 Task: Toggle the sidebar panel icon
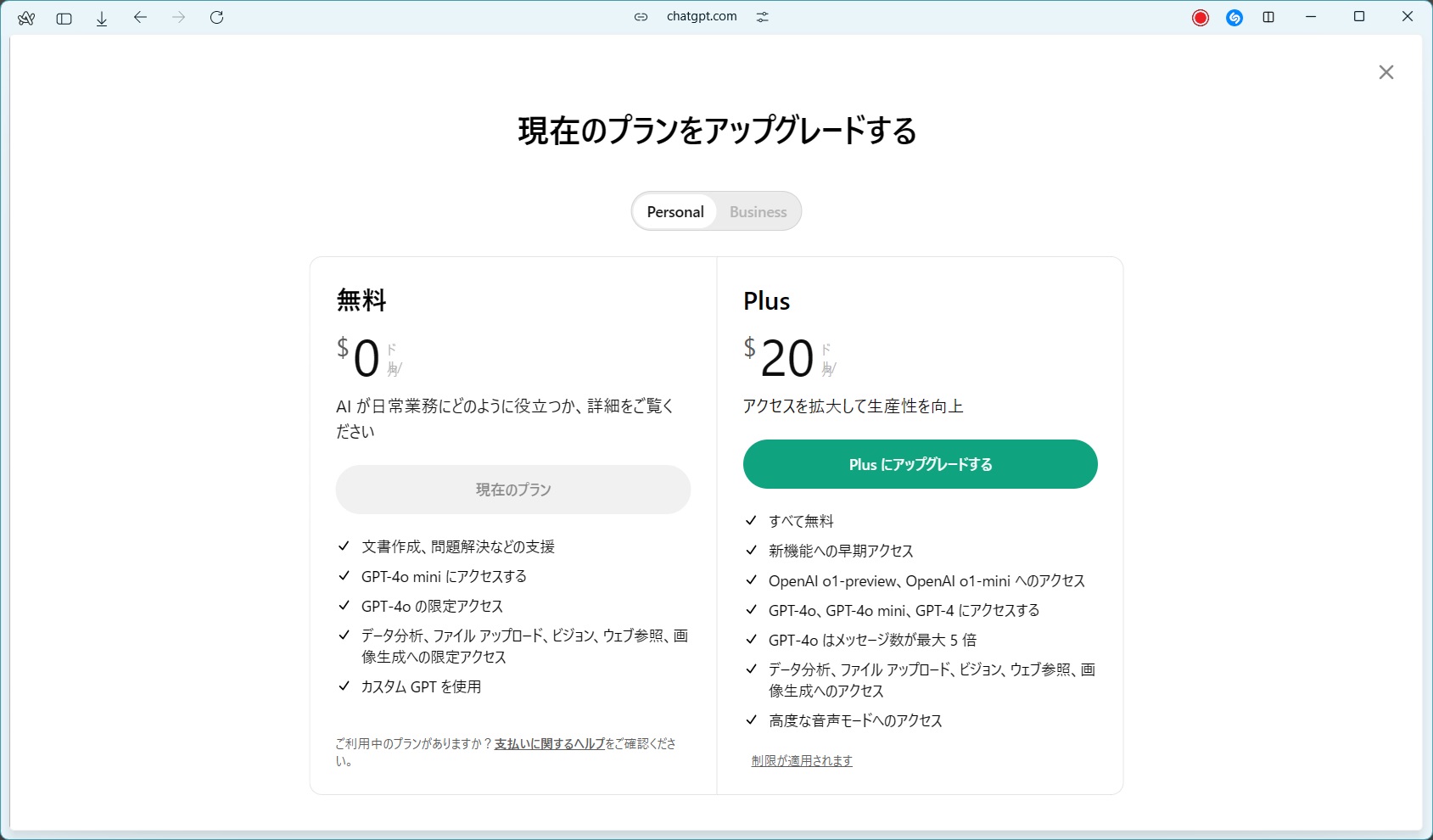[64, 18]
